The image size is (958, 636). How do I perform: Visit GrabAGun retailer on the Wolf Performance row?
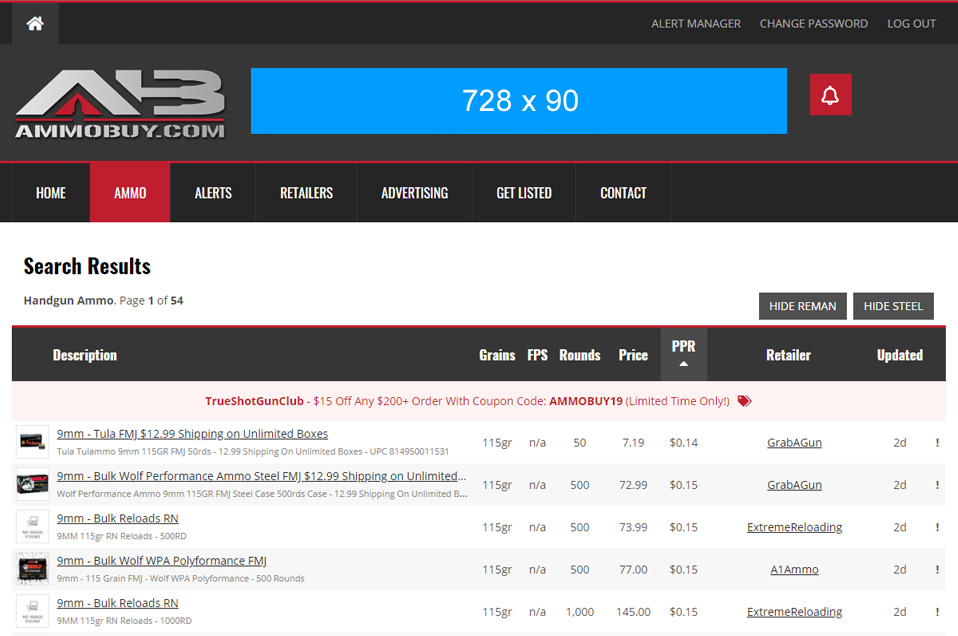point(794,484)
